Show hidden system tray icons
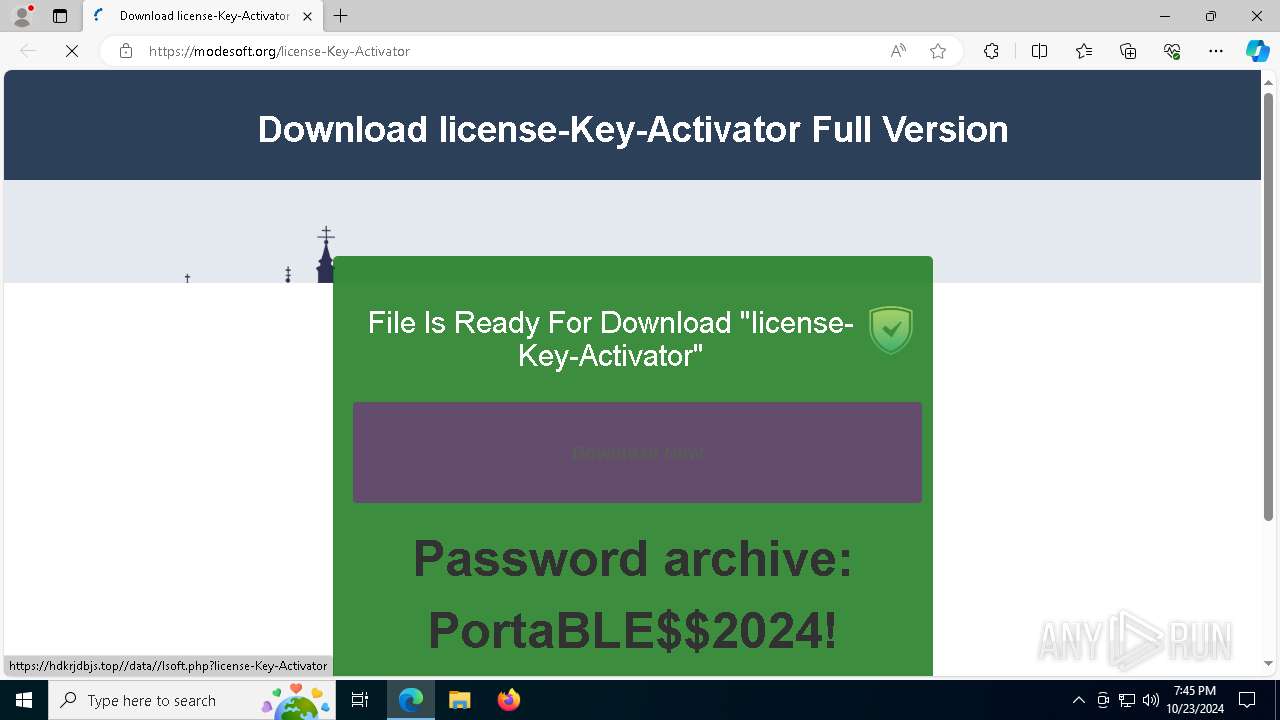 (x=1078, y=700)
